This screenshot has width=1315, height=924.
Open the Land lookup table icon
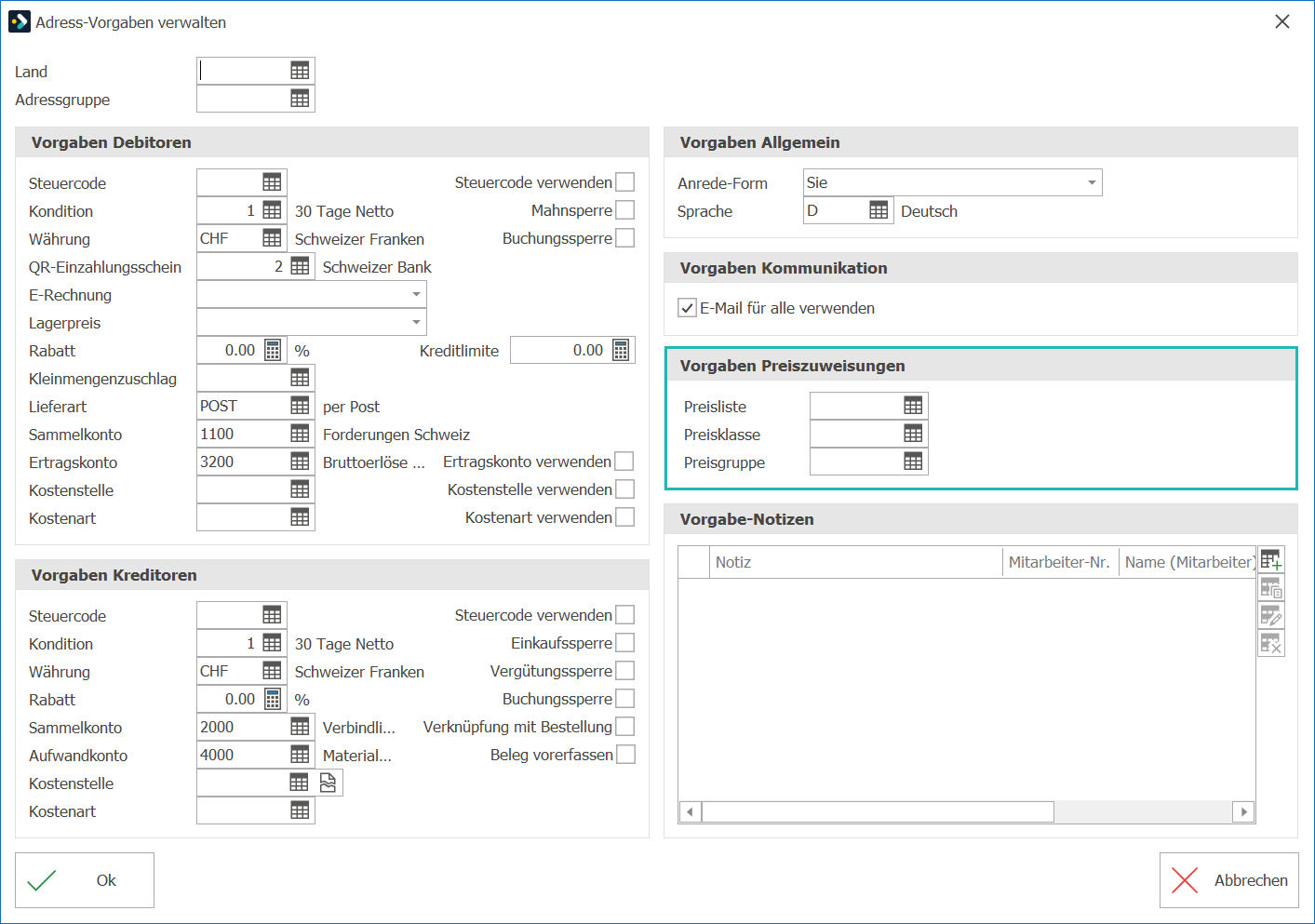coord(300,71)
